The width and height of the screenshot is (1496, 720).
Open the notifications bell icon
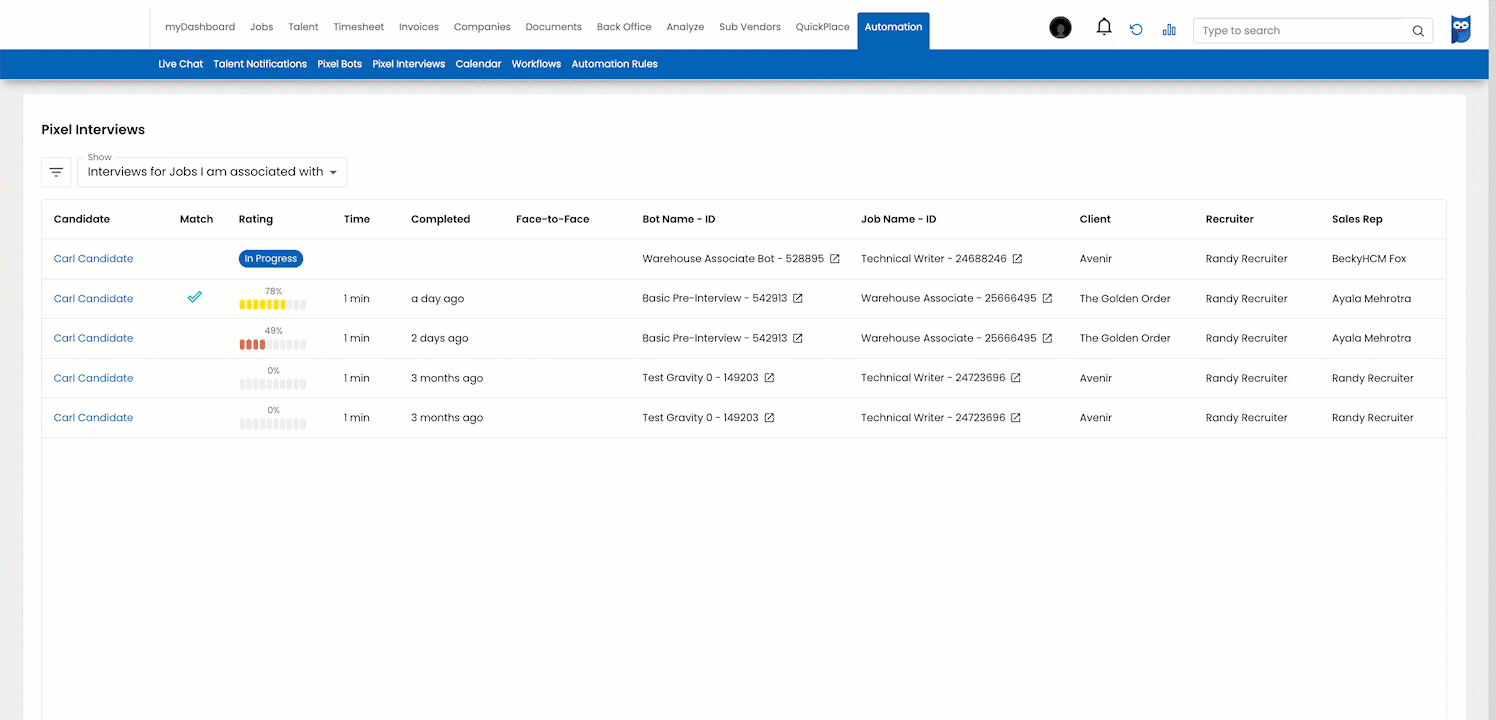pyautogui.click(x=1104, y=28)
